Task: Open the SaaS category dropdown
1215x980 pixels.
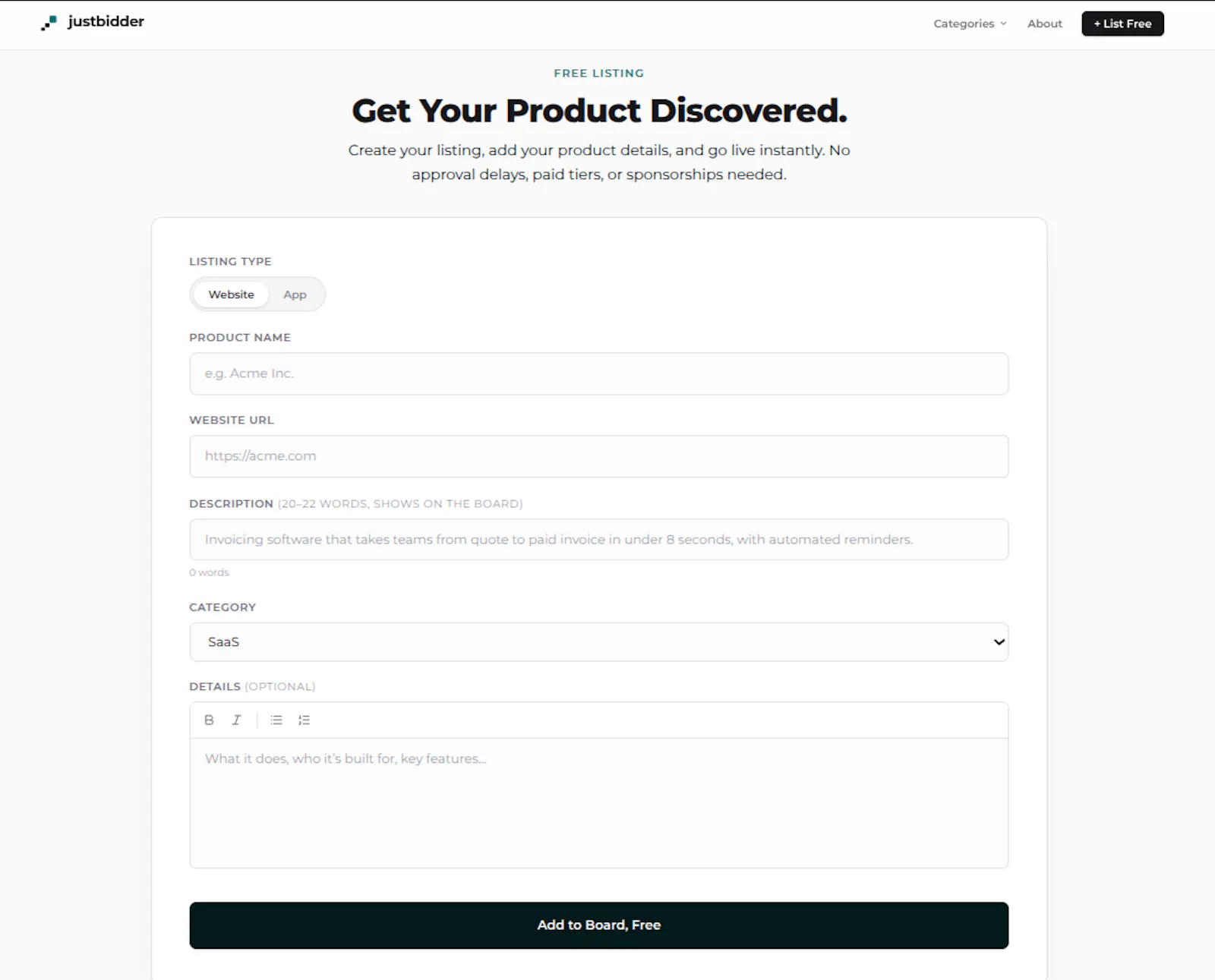Action: click(598, 642)
